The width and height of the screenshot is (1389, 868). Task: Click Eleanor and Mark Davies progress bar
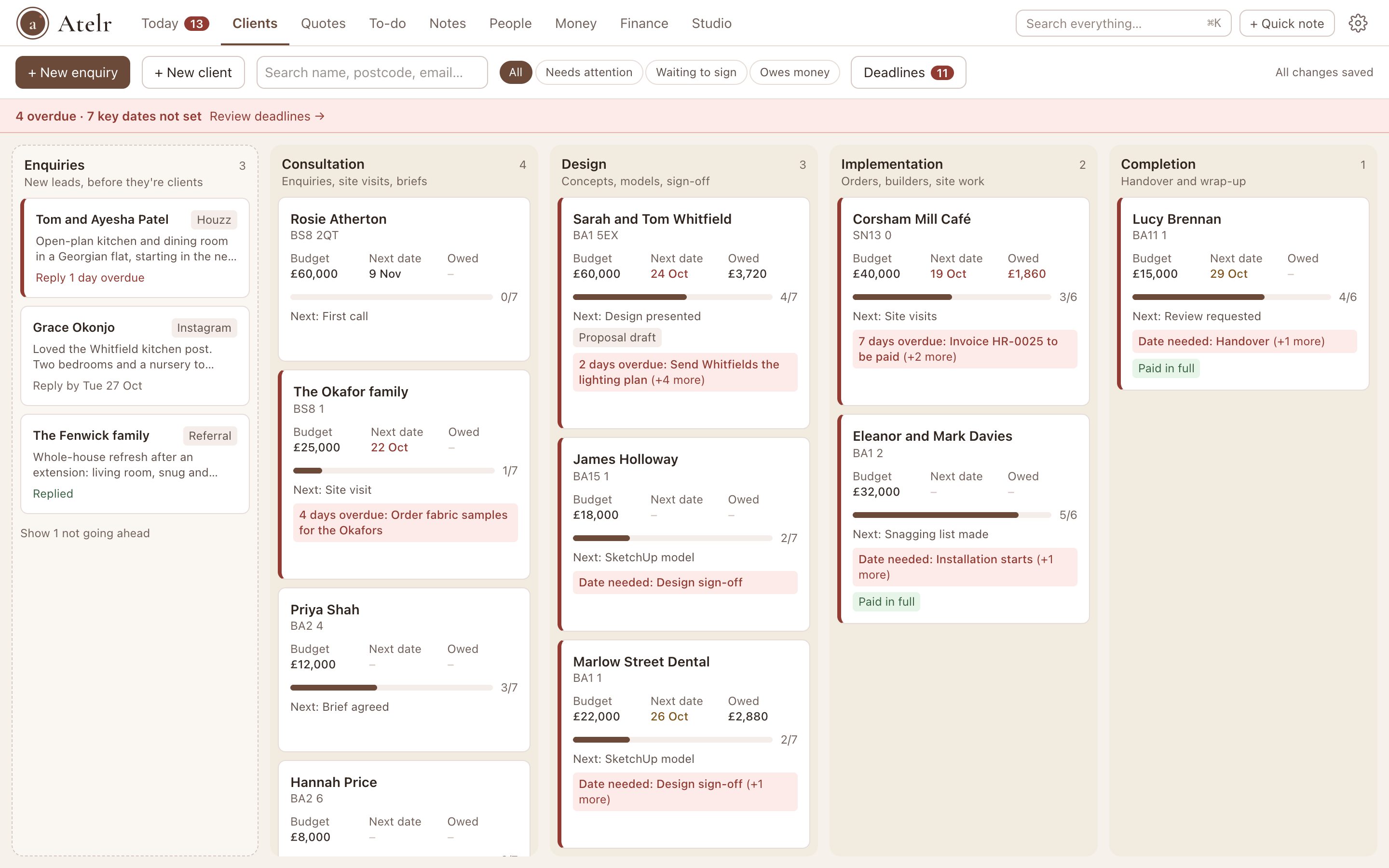click(x=952, y=515)
